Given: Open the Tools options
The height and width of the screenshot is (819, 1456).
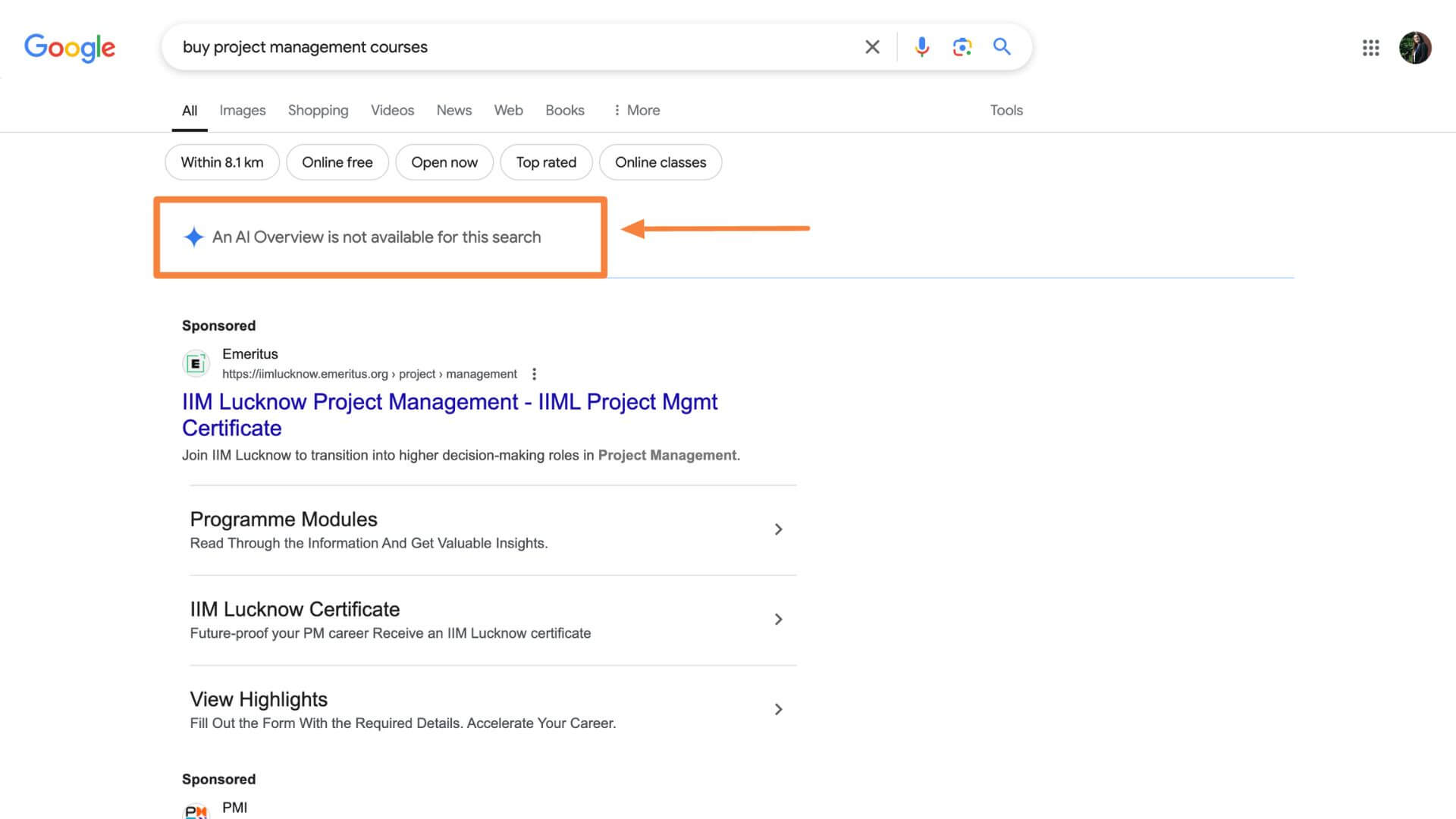Looking at the screenshot, I should coord(1006,110).
